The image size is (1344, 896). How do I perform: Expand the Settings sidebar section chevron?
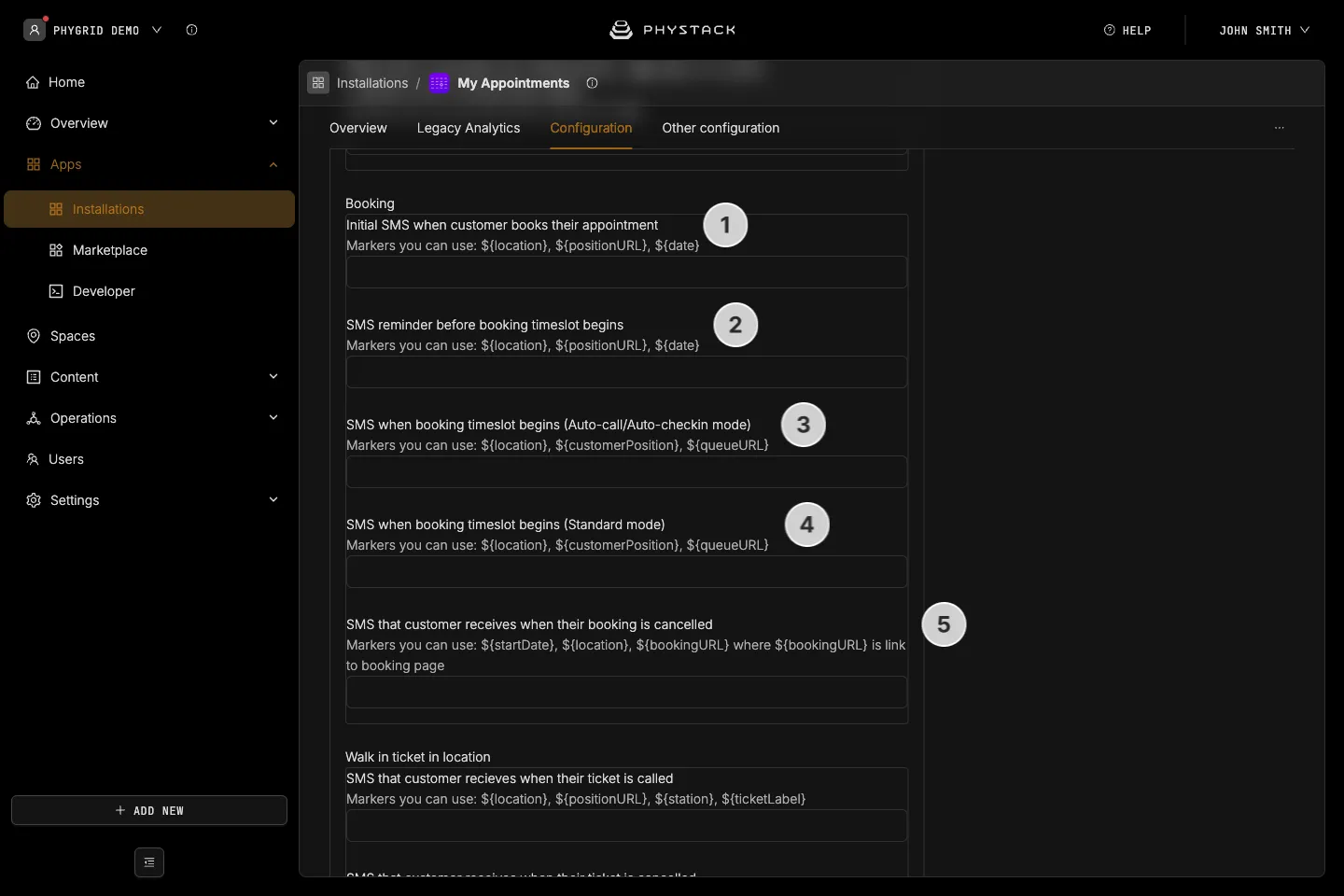click(x=273, y=500)
